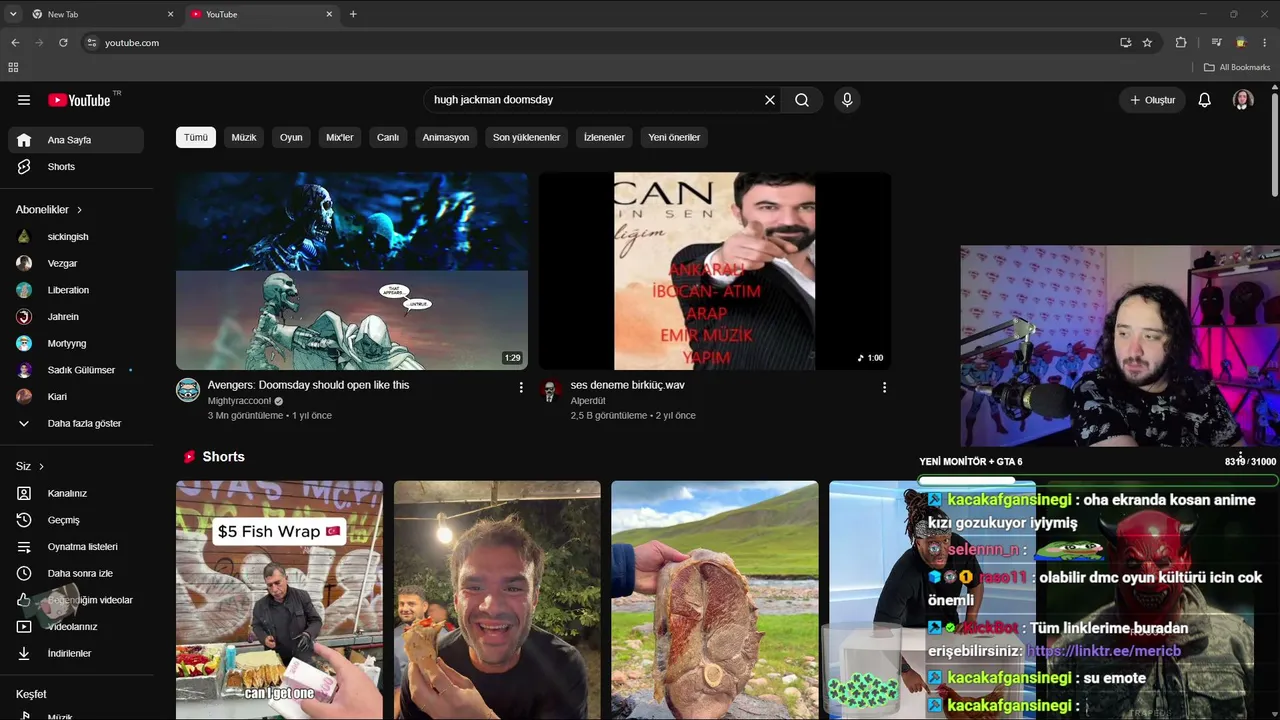Select the Mix'ler filter chip
Screen dimensions: 1280x720
point(340,137)
